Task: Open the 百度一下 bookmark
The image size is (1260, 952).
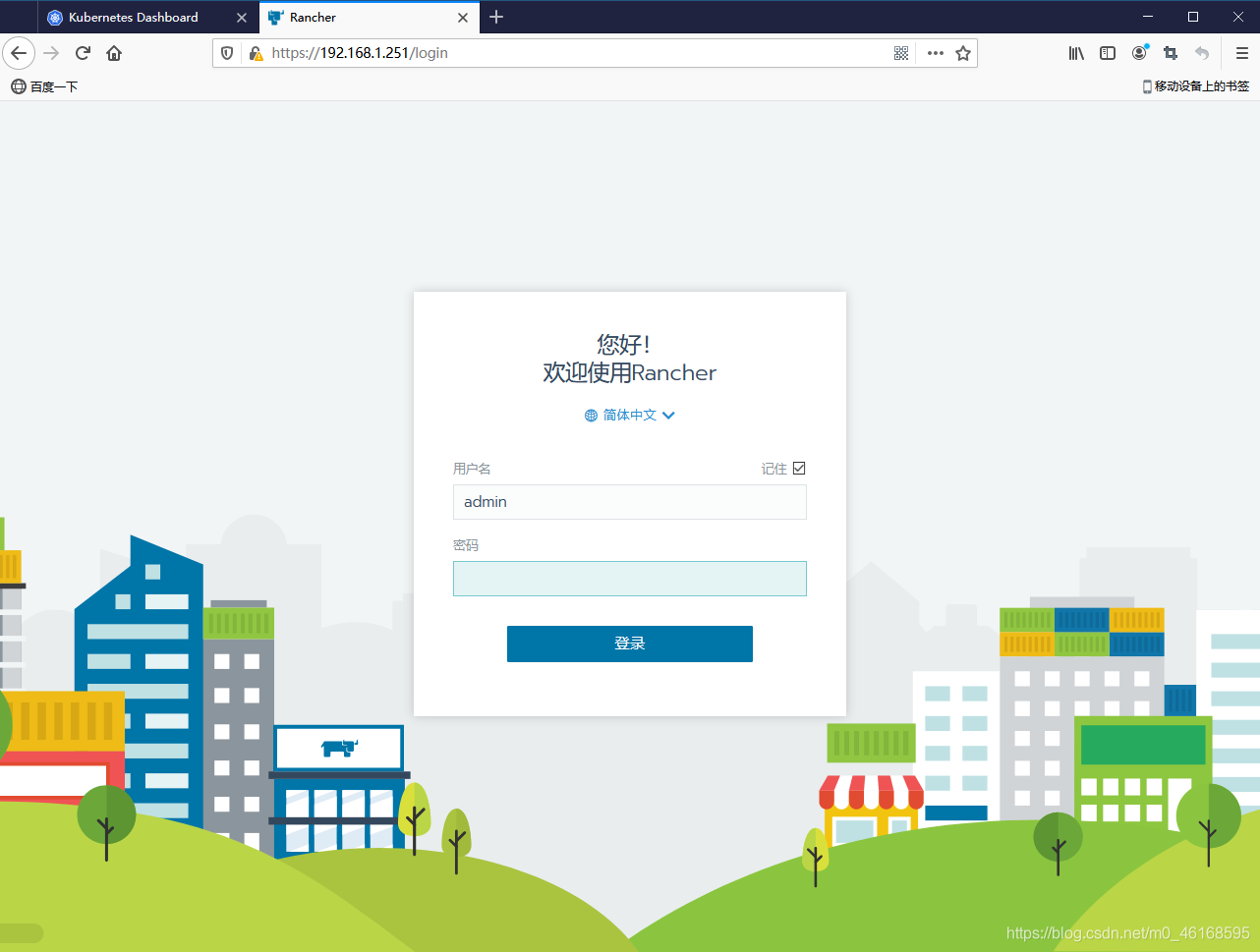Action: coord(44,86)
